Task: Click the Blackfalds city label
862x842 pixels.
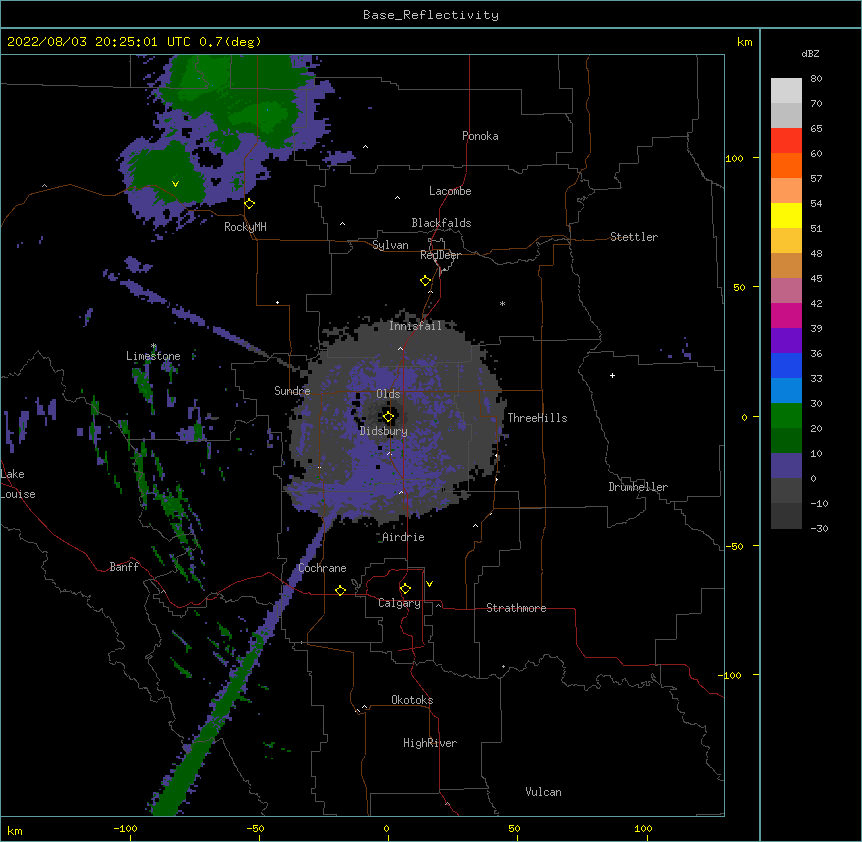Action: click(441, 223)
